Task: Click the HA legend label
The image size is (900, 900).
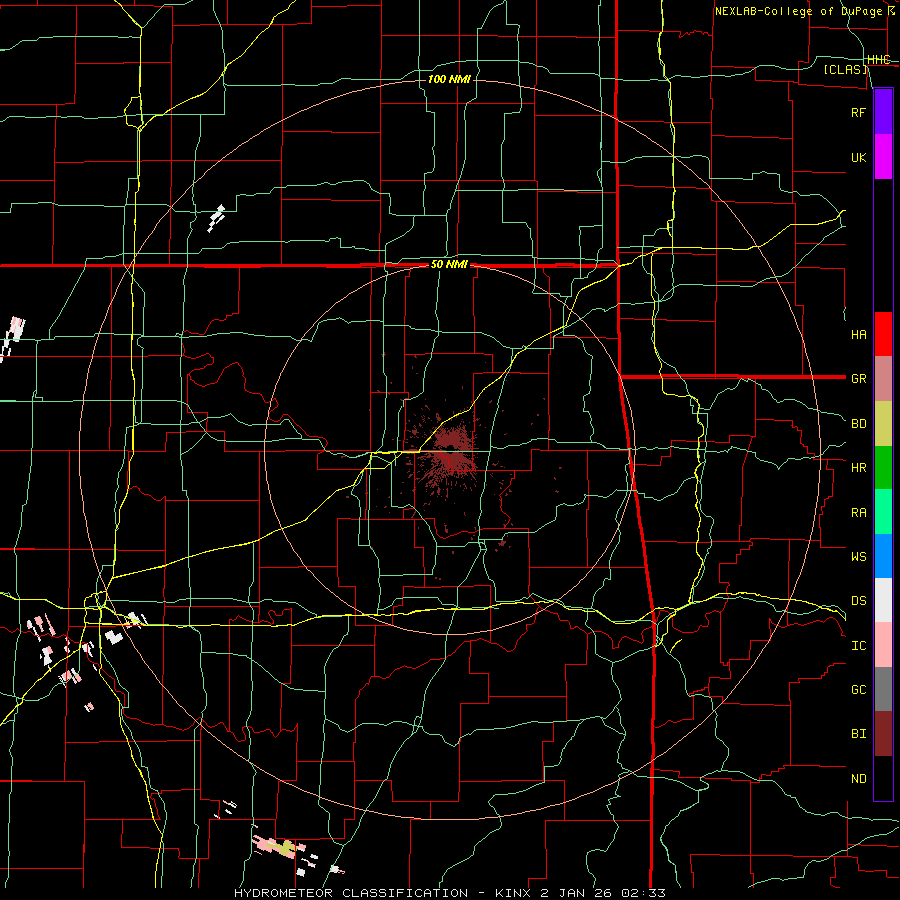Action: [858, 335]
